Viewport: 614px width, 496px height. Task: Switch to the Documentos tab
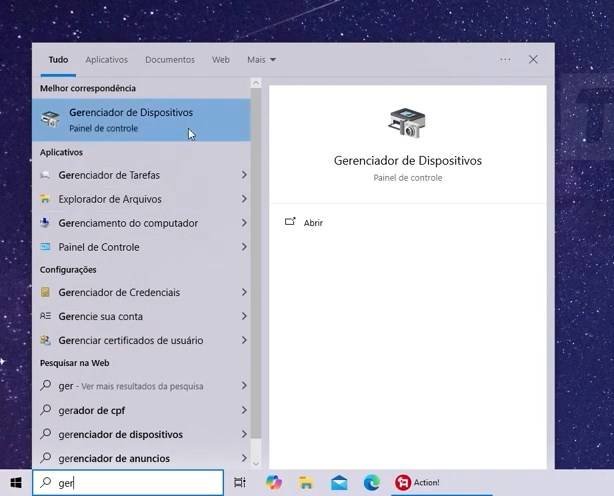[x=170, y=60]
